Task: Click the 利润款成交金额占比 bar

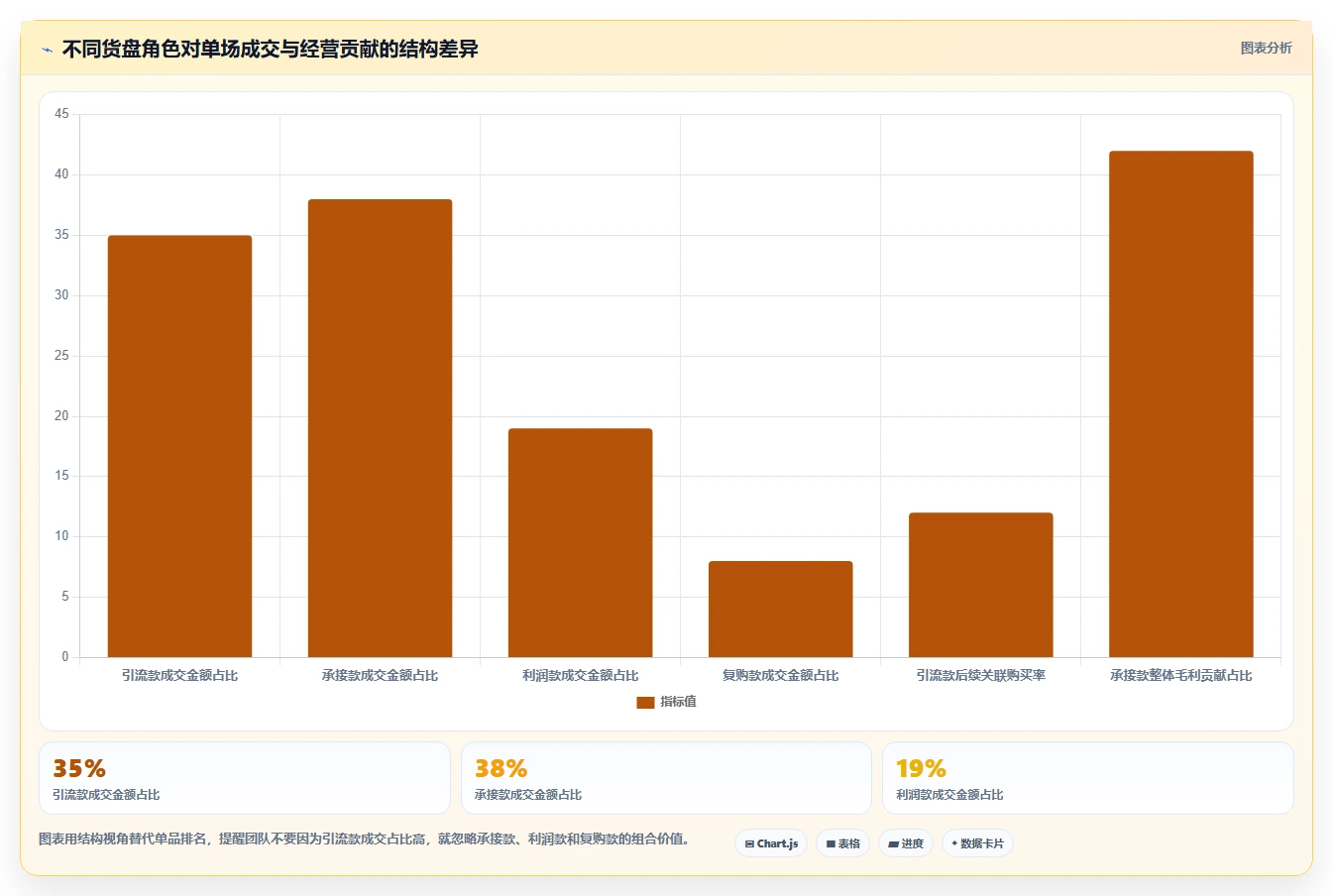Action: (x=580, y=542)
